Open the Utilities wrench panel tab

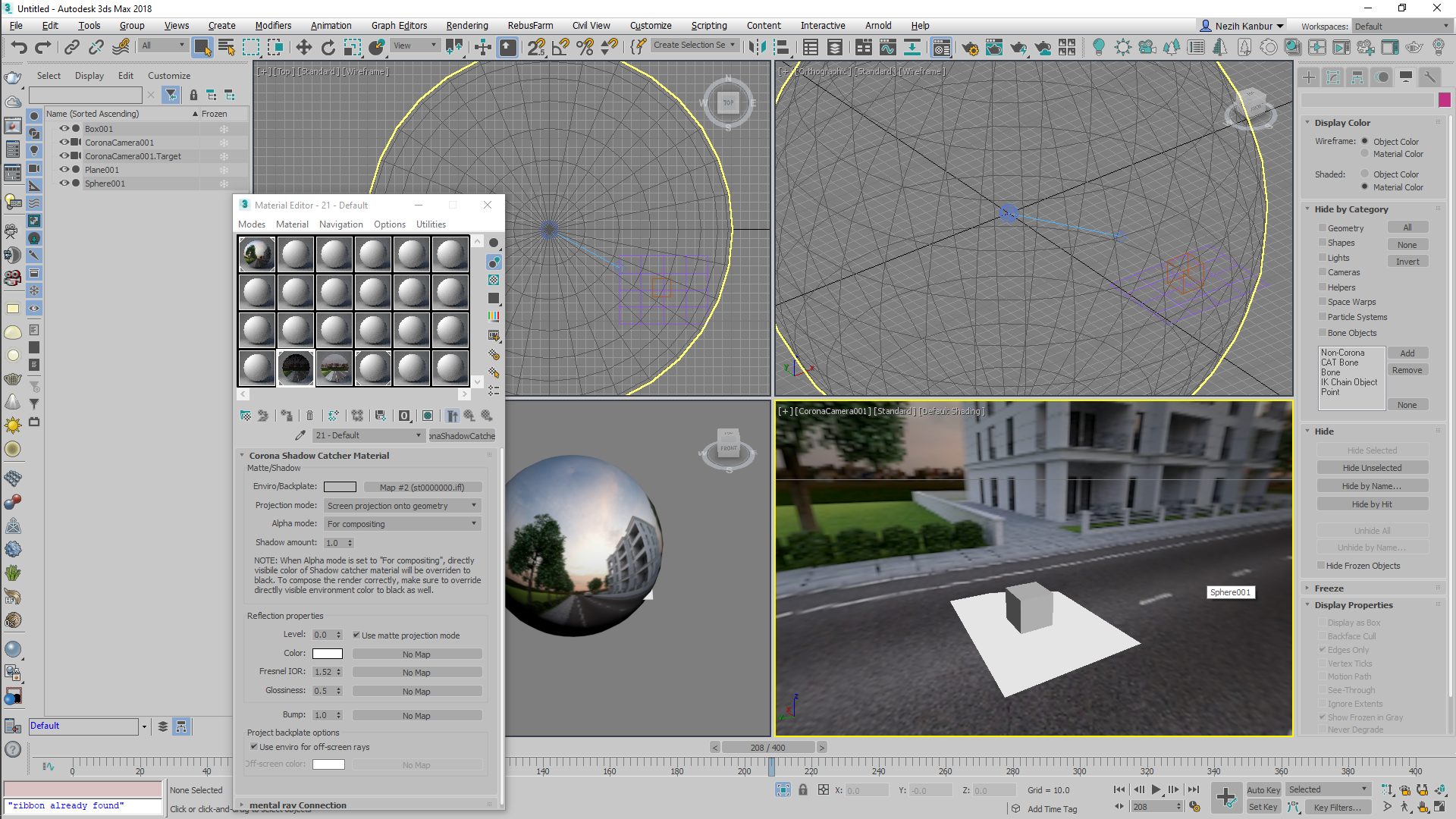coord(1430,77)
